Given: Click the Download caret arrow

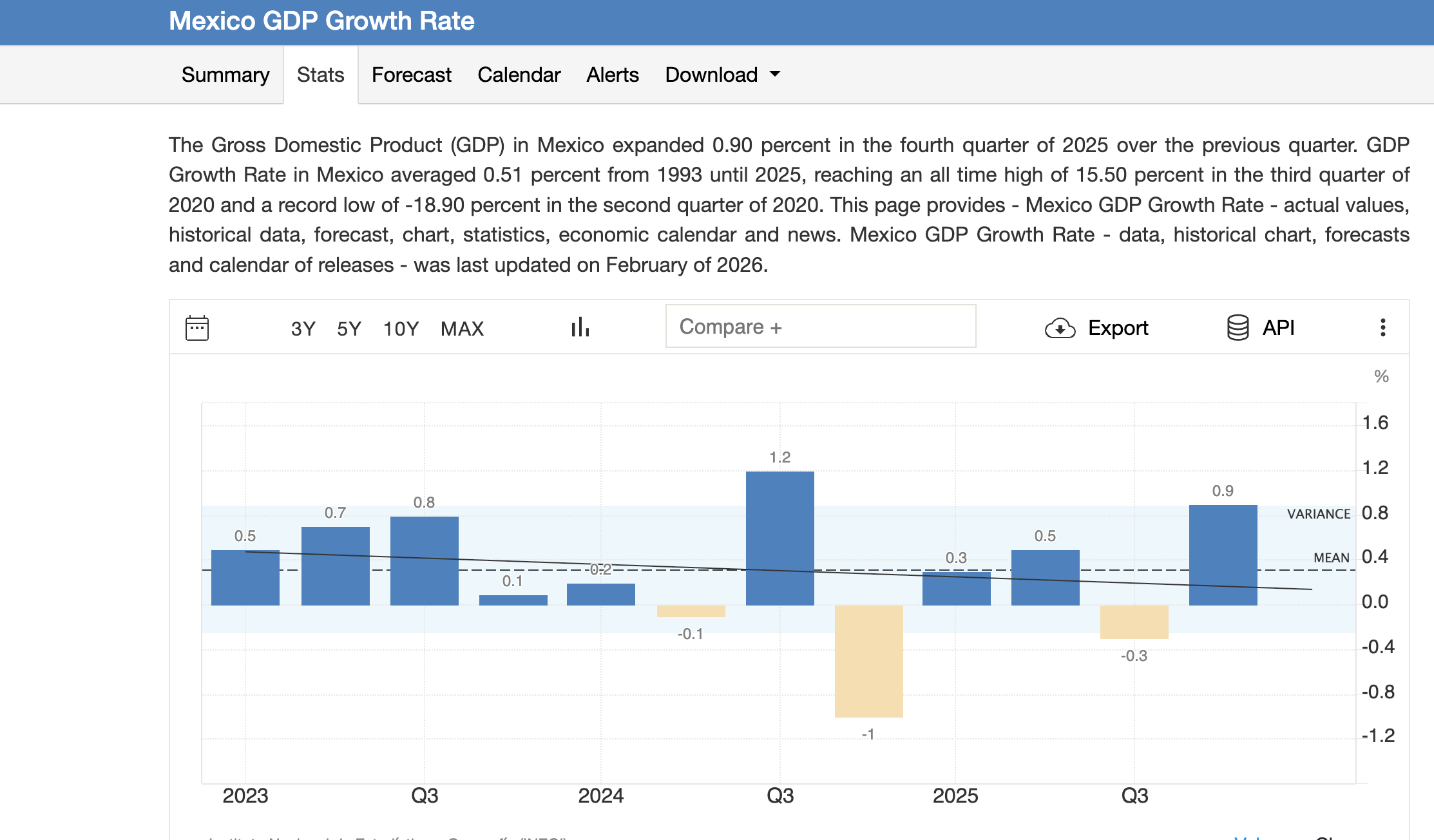Looking at the screenshot, I should [775, 74].
